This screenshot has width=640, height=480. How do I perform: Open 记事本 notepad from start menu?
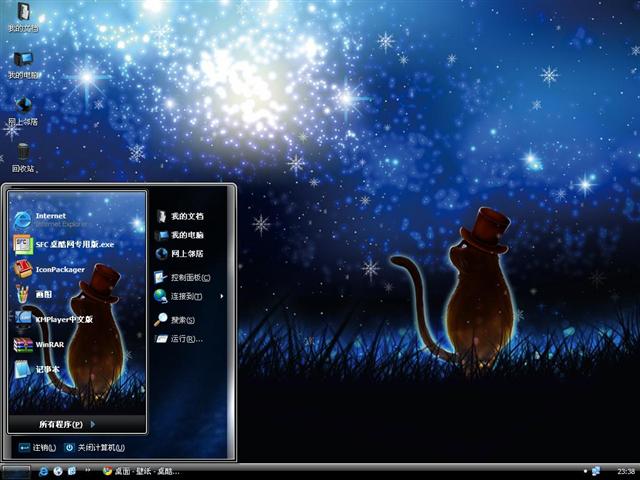pos(77,369)
